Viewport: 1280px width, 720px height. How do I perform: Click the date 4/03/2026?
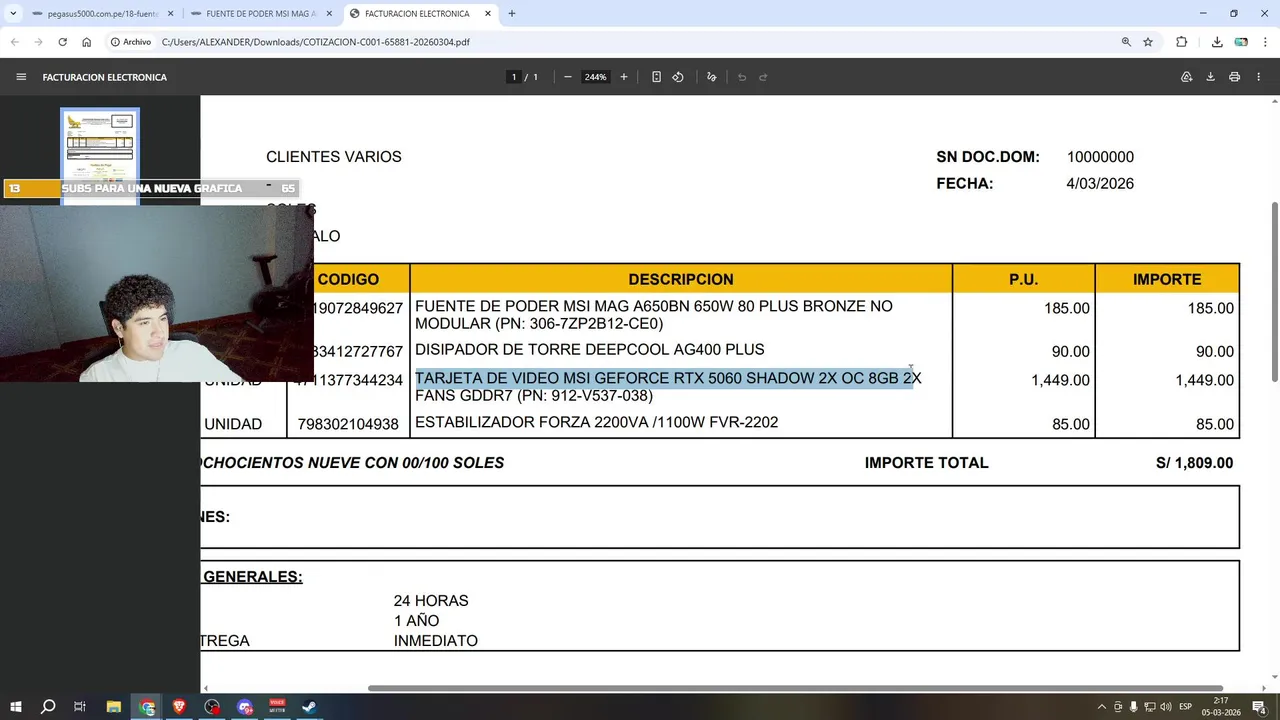click(x=1100, y=184)
